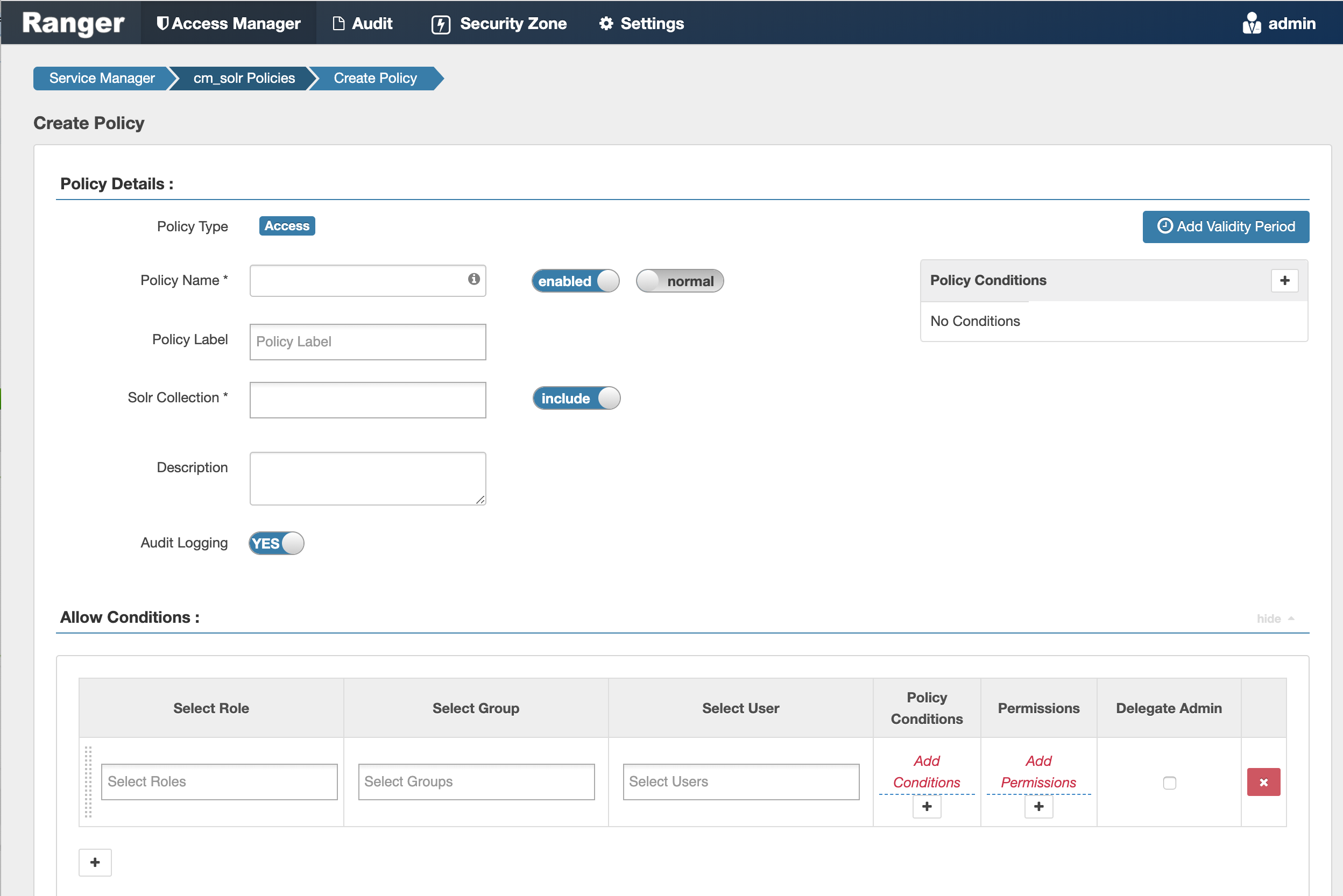This screenshot has width=1343, height=896.
Task: Switch the include toggle for Solr Collection
Action: [576, 399]
